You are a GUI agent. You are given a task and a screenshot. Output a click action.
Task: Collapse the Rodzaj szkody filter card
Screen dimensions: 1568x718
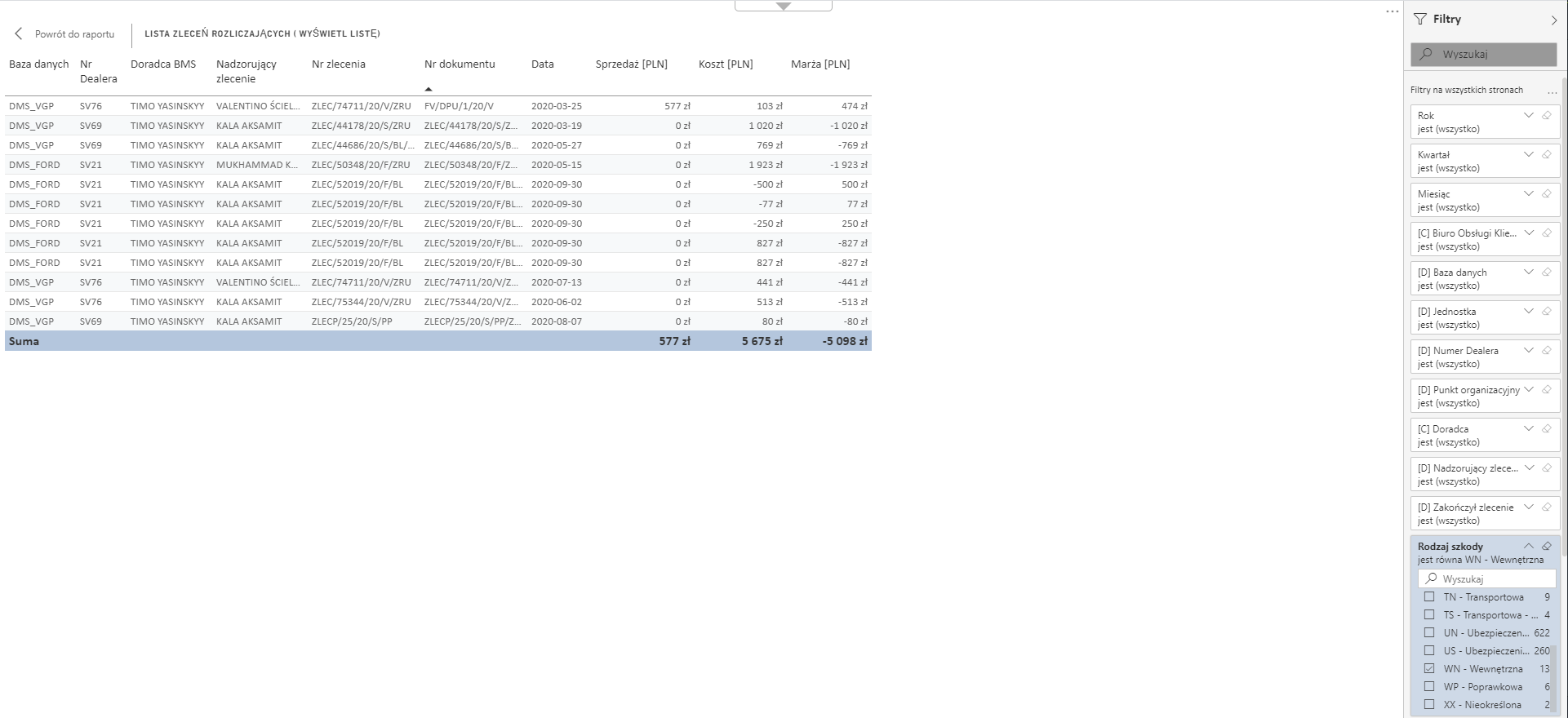[x=1528, y=547]
